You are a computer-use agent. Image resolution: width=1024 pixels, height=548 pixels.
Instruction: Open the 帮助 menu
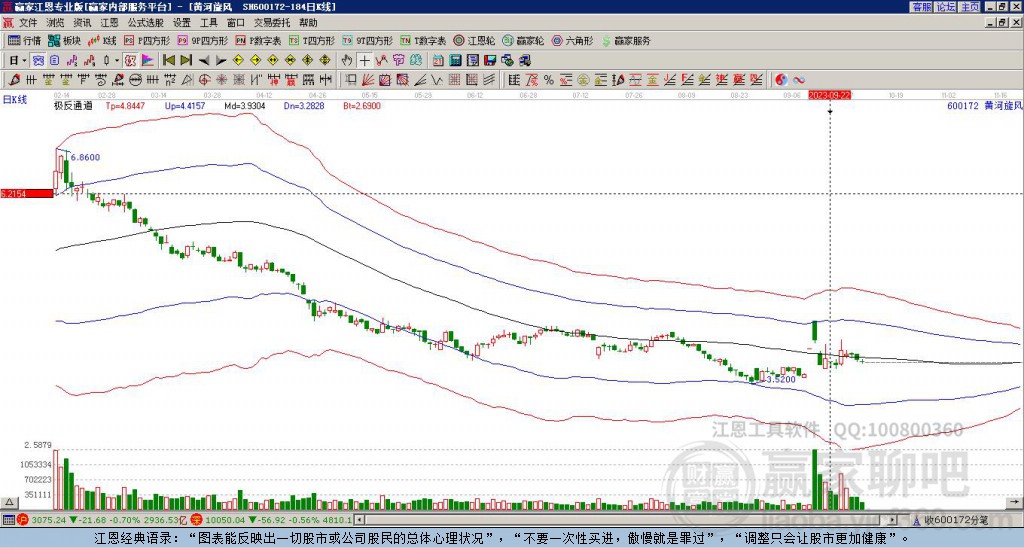pyautogui.click(x=308, y=23)
